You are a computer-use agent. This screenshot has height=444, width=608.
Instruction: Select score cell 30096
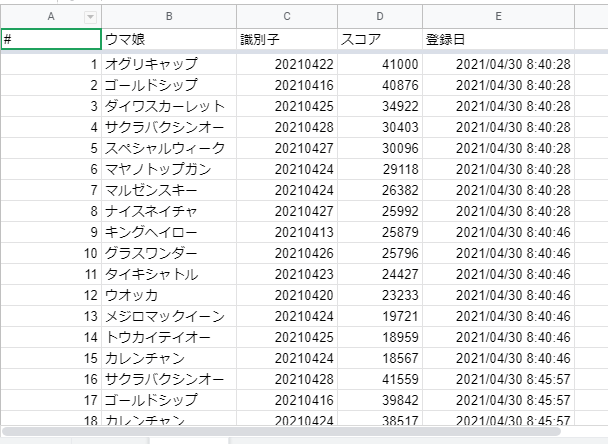(380, 148)
